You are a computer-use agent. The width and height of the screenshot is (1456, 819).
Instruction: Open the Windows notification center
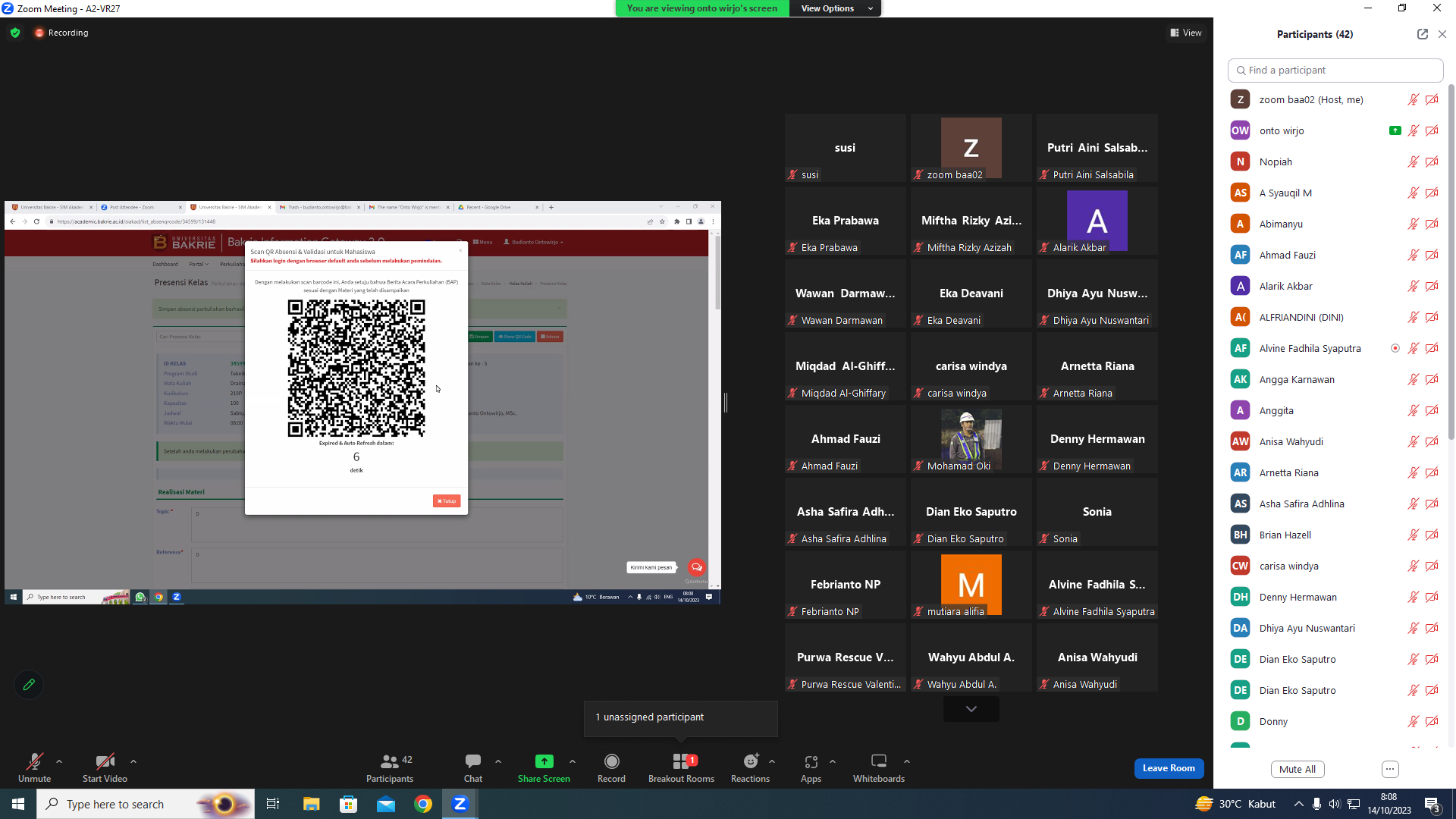[1432, 805]
